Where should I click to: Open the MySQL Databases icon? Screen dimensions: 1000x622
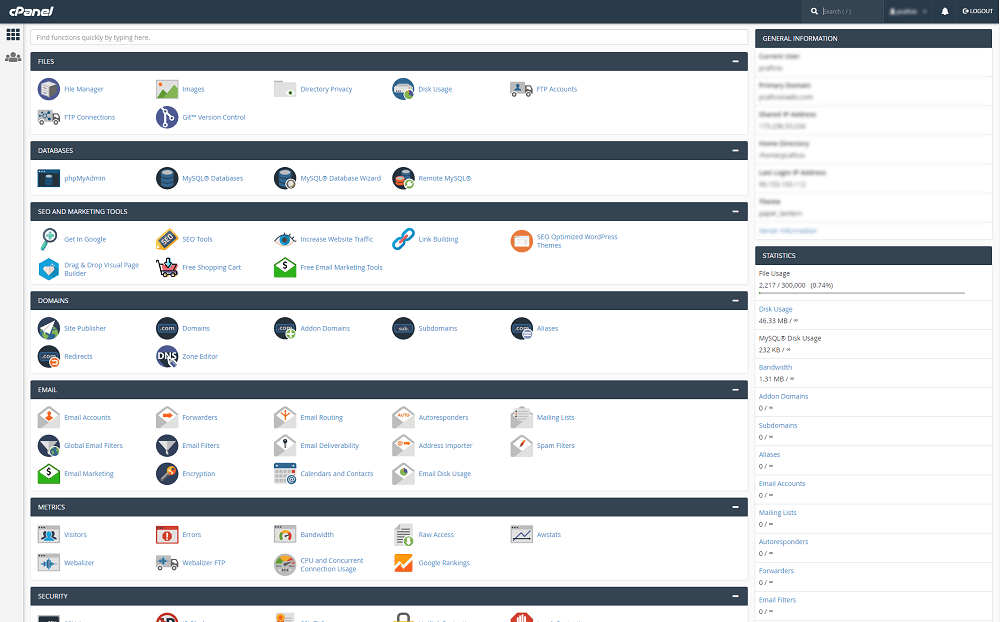point(167,178)
